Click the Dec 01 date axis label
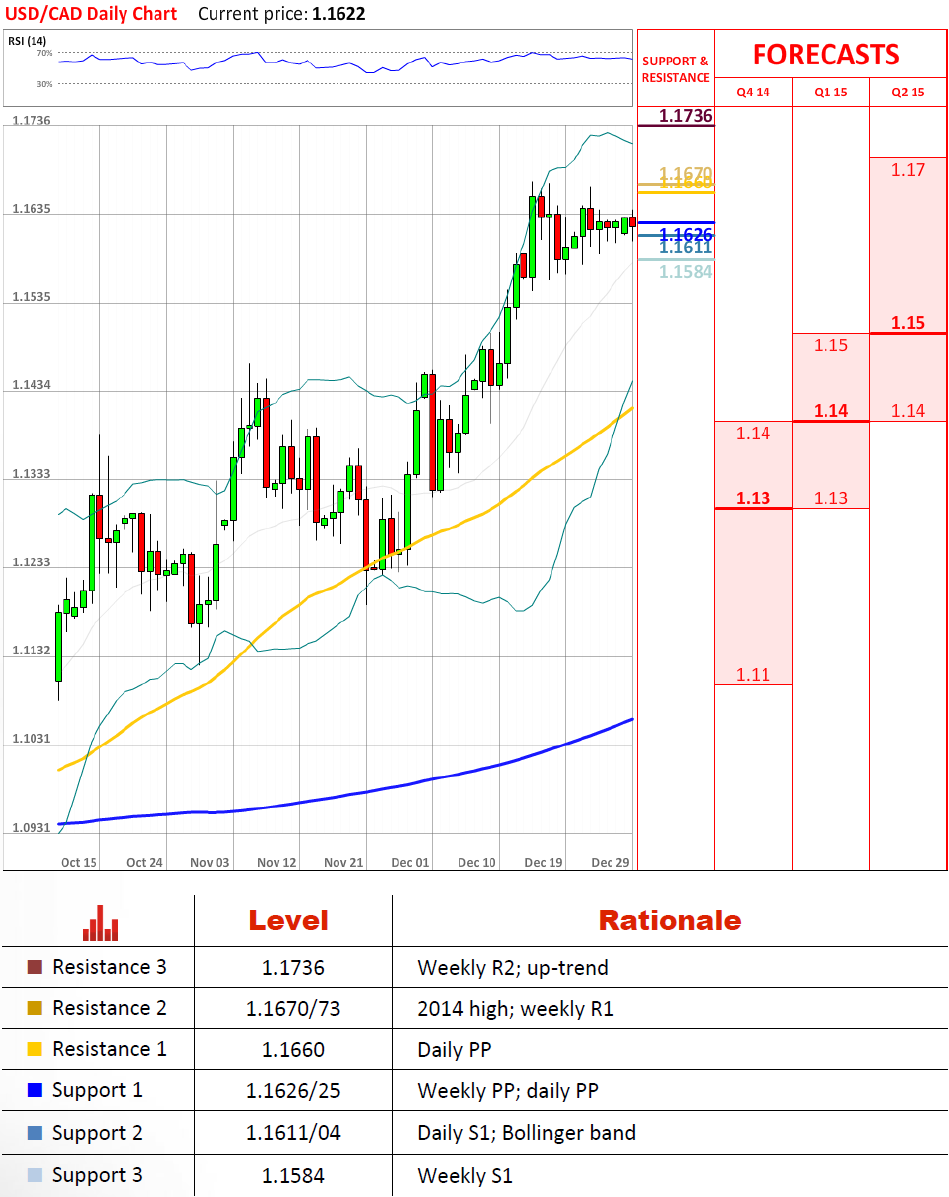 tap(410, 862)
